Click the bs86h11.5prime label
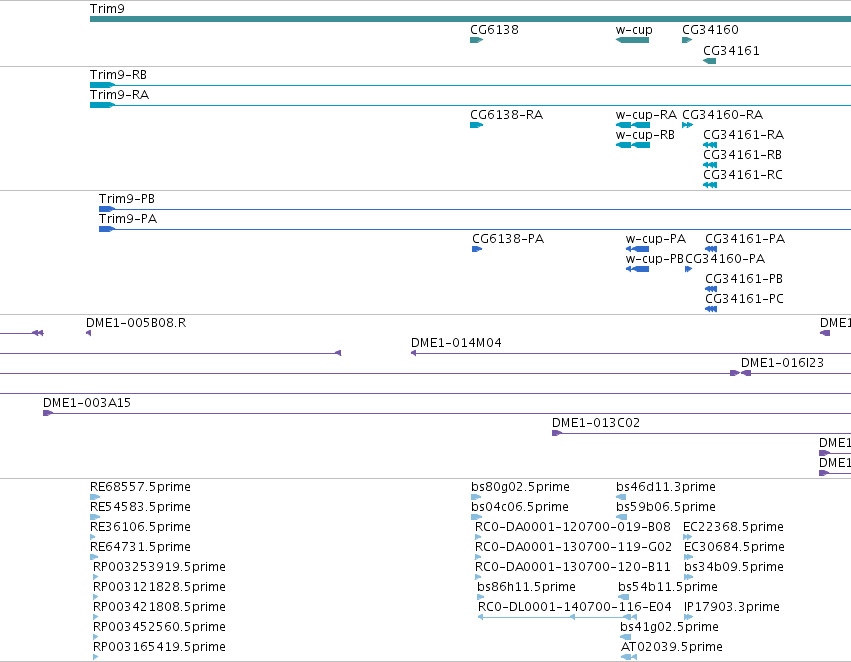 coord(526,587)
